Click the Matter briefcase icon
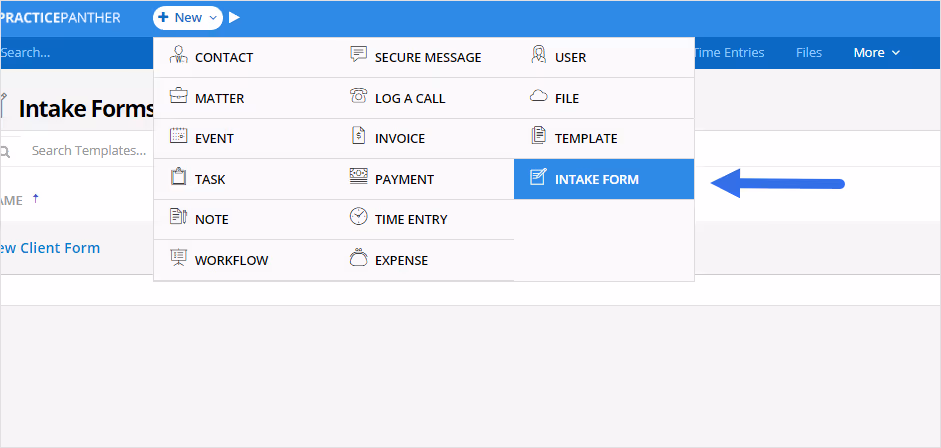This screenshot has width=941, height=448. coord(179,95)
